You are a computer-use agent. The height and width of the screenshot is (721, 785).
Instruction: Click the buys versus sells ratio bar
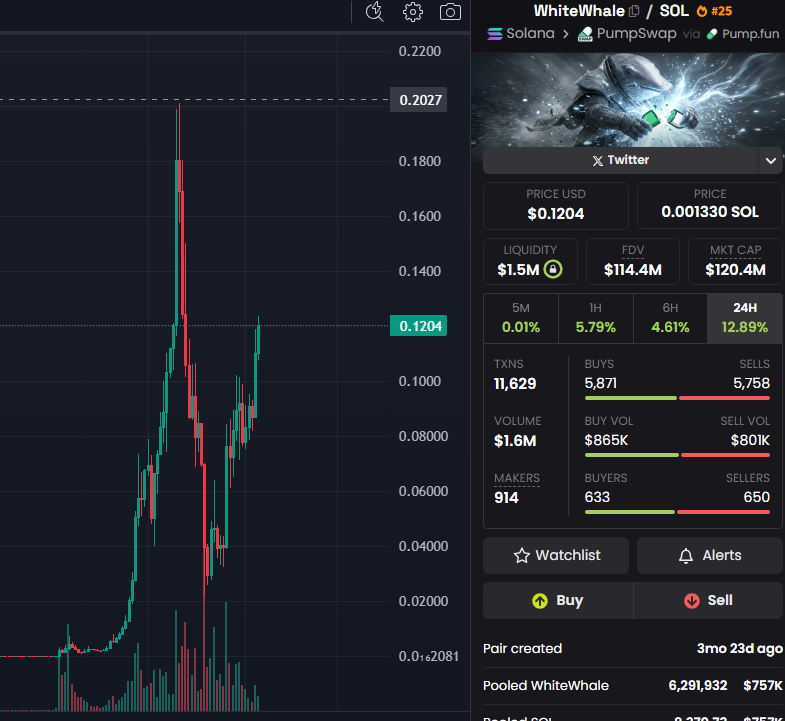click(x=677, y=398)
